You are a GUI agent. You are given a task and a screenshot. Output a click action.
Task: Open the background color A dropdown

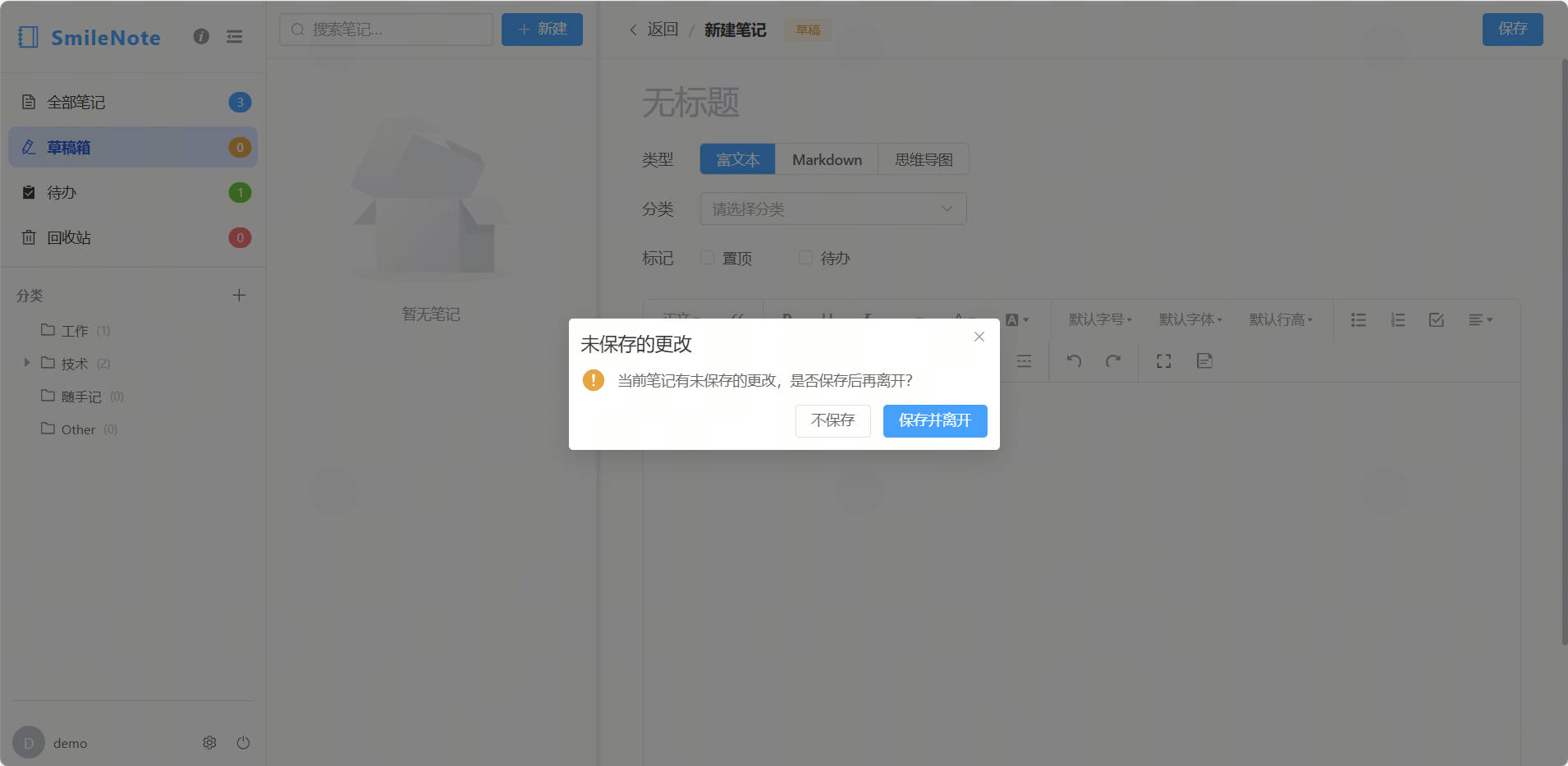pos(1017,319)
